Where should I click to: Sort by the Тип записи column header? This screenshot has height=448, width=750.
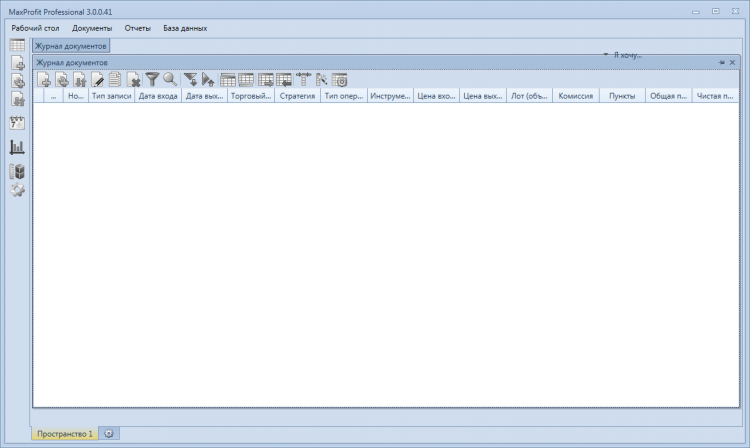pos(111,96)
